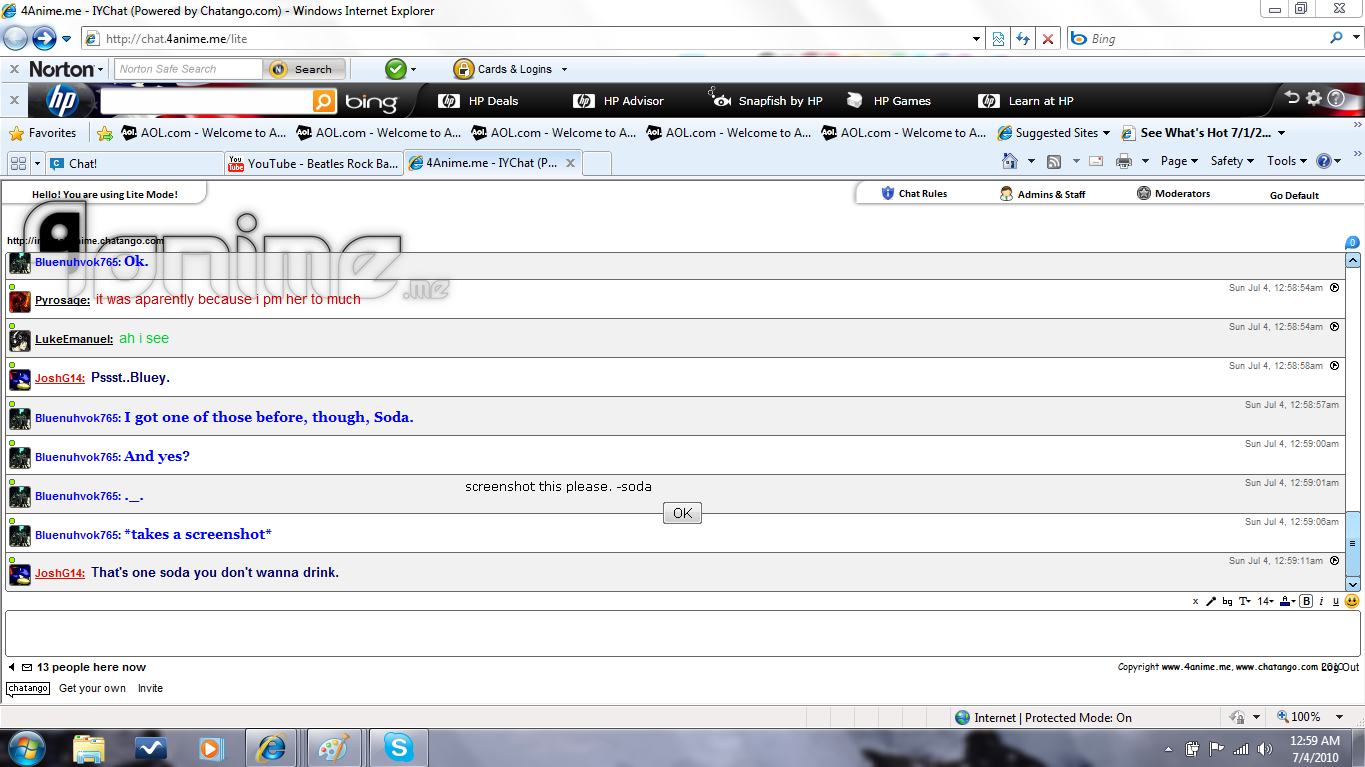This screenshot has width=1365, height=767.
Task: Open Norton Cards & Logins dropdown
Action: [510, 69]
